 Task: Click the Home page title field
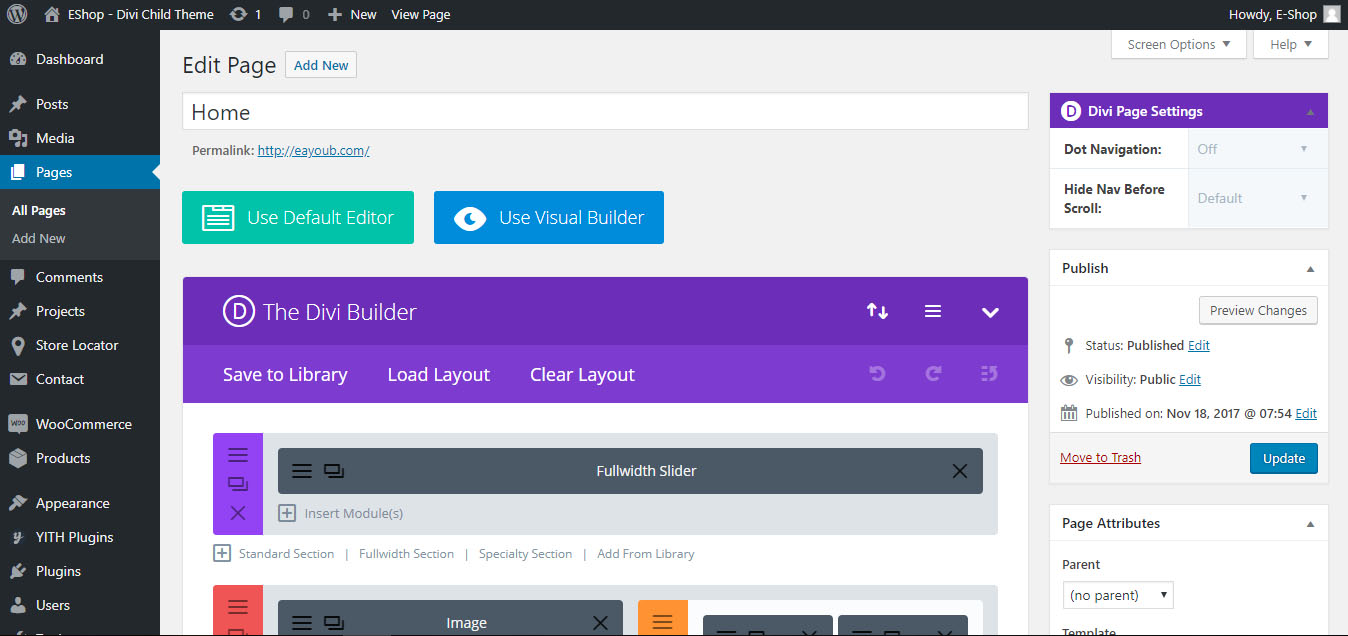coord(605,112)
